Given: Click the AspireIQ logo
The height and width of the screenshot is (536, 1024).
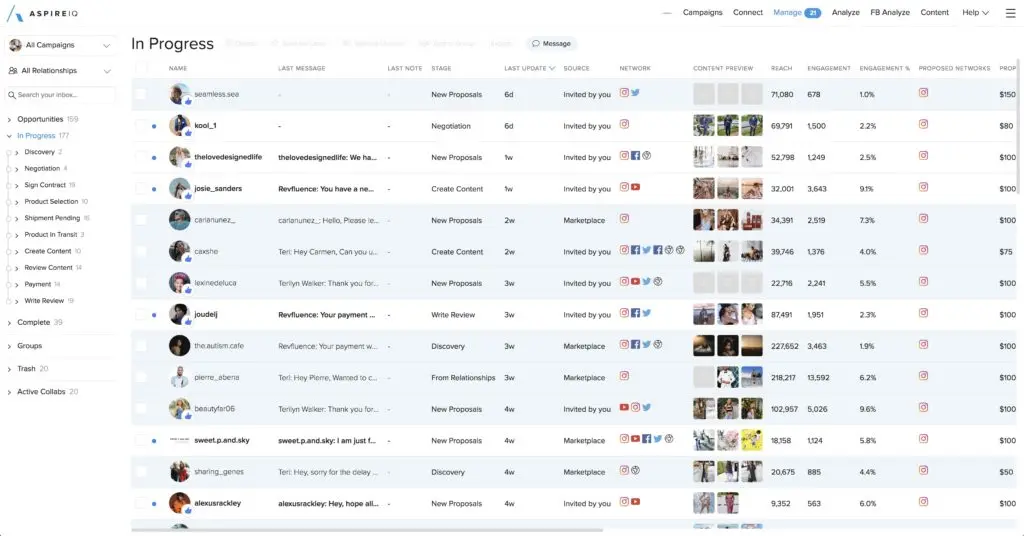Looking at the screenshot, I should point(50,14).
